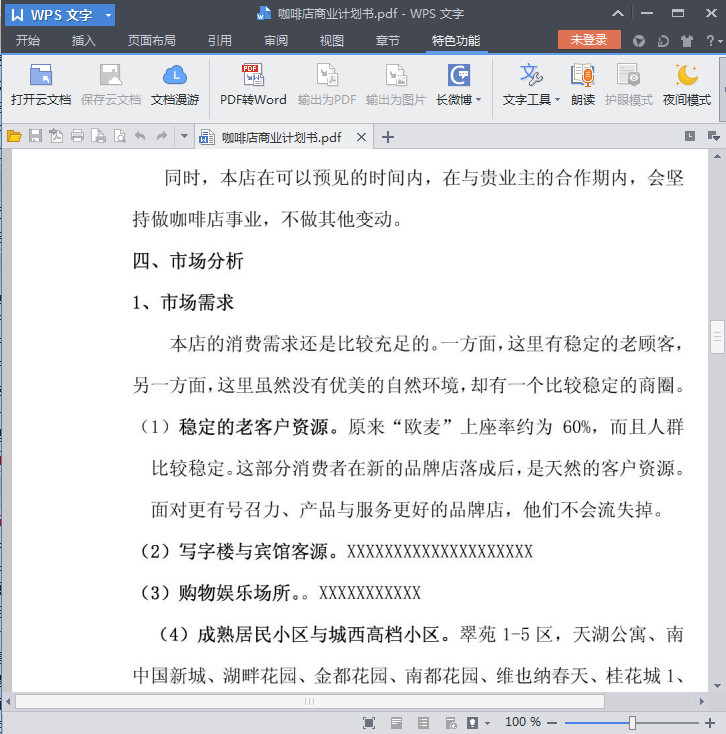Select the 特色功能 ribbon tab

tap(456, 41)
